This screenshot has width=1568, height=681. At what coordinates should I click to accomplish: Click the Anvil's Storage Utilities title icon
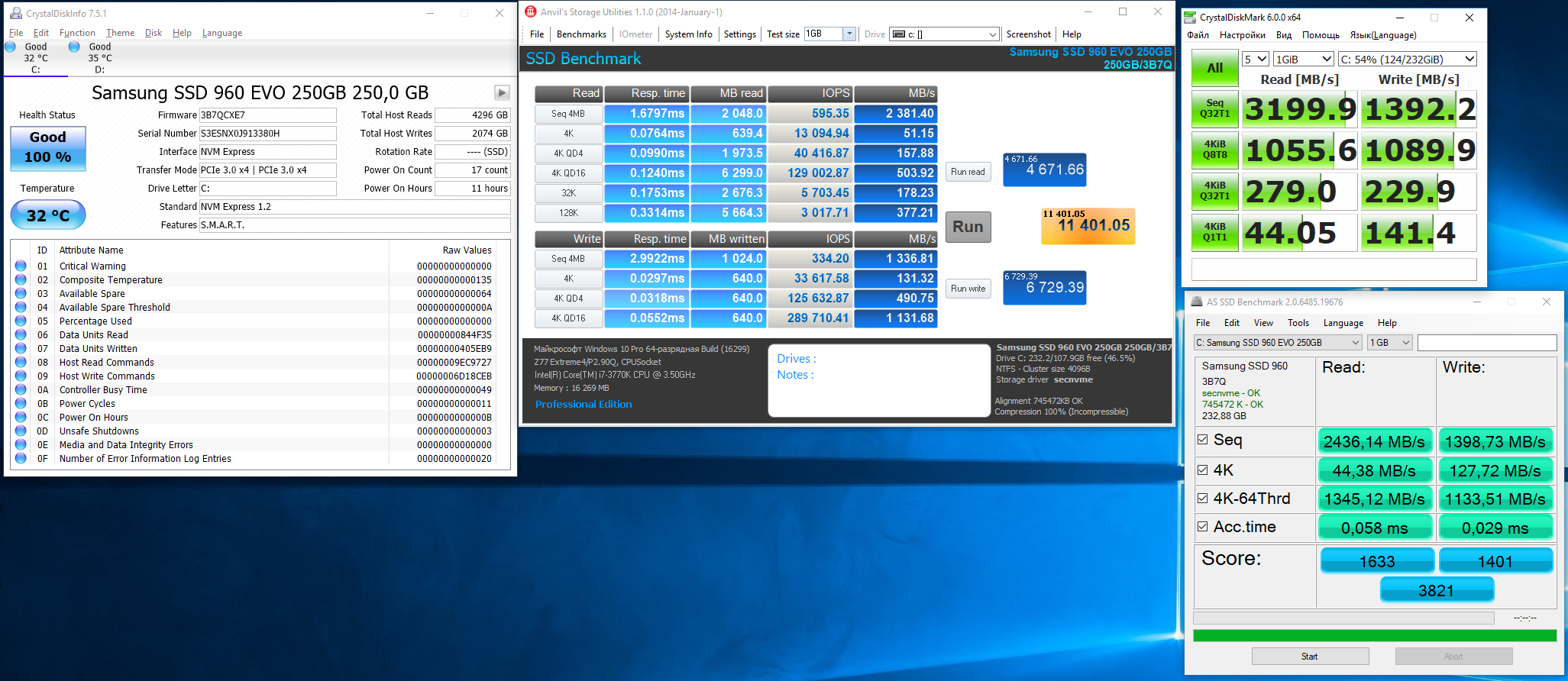pyautogui.click(x=531, y=11)
